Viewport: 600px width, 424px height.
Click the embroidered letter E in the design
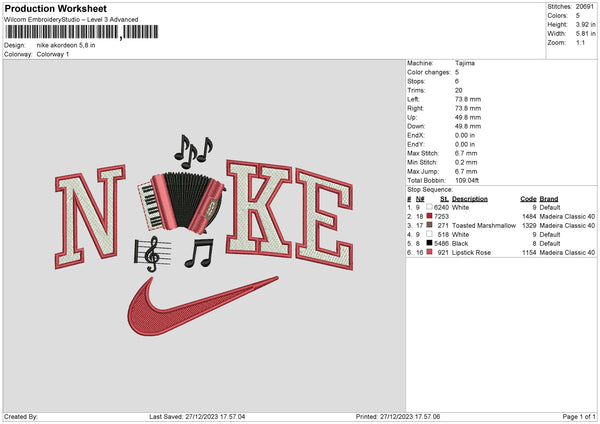pyautogui.click(x=324, y=219)
